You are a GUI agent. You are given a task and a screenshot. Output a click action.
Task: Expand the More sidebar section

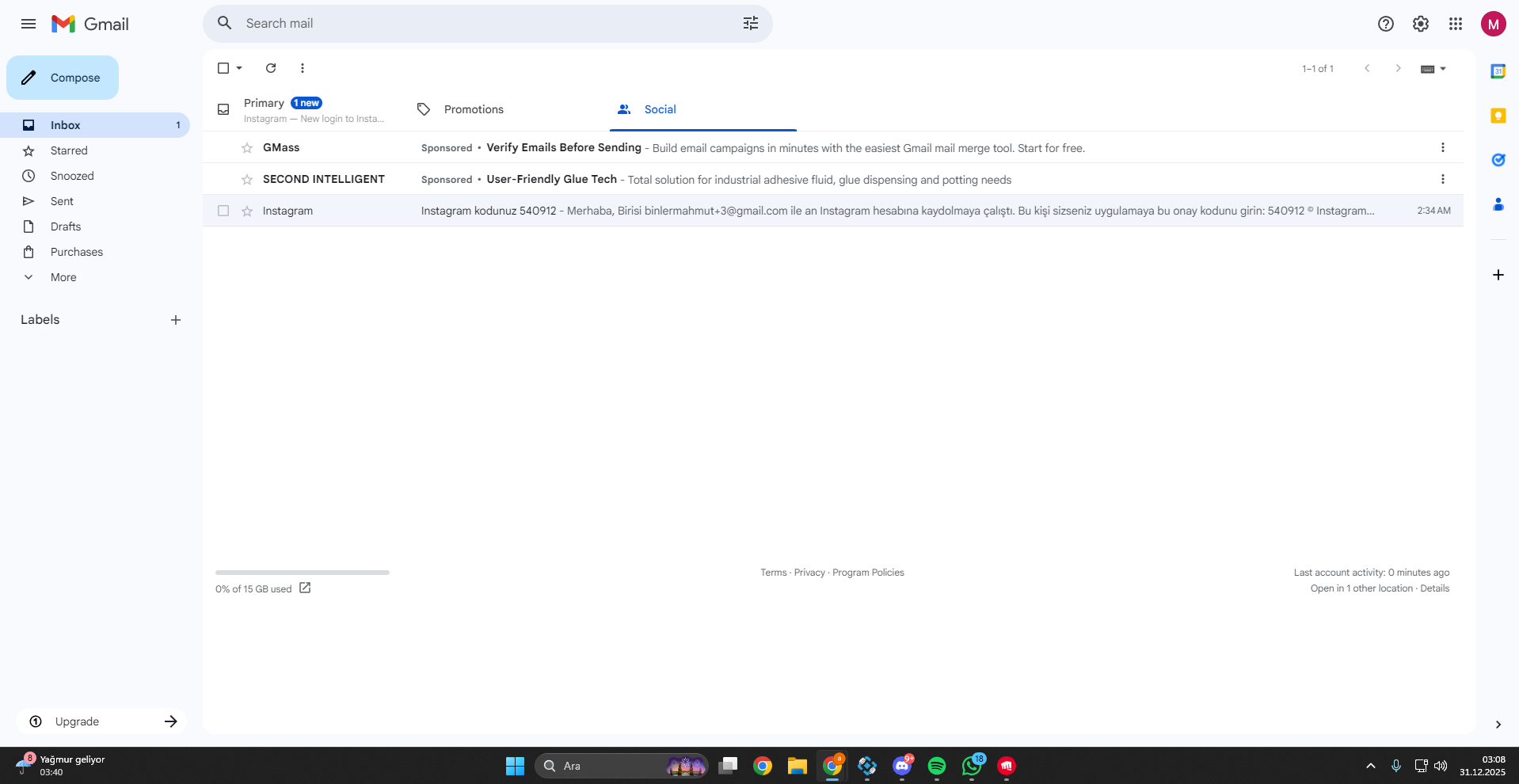tap(63, 277)
